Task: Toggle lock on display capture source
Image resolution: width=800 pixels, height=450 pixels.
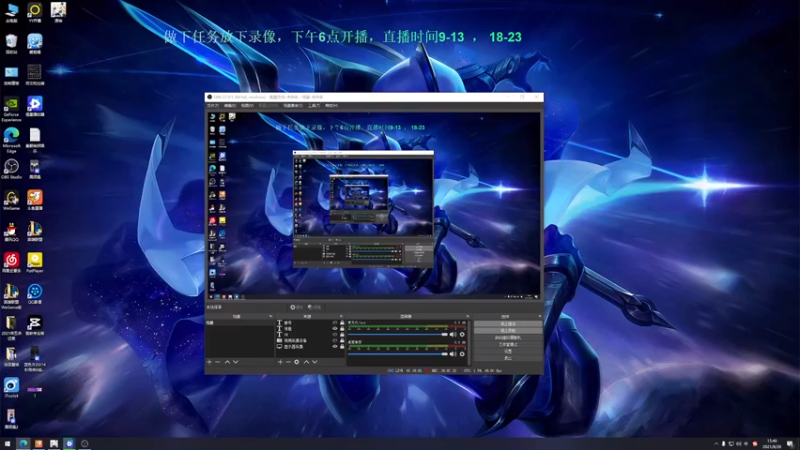Action: (342, 346)
